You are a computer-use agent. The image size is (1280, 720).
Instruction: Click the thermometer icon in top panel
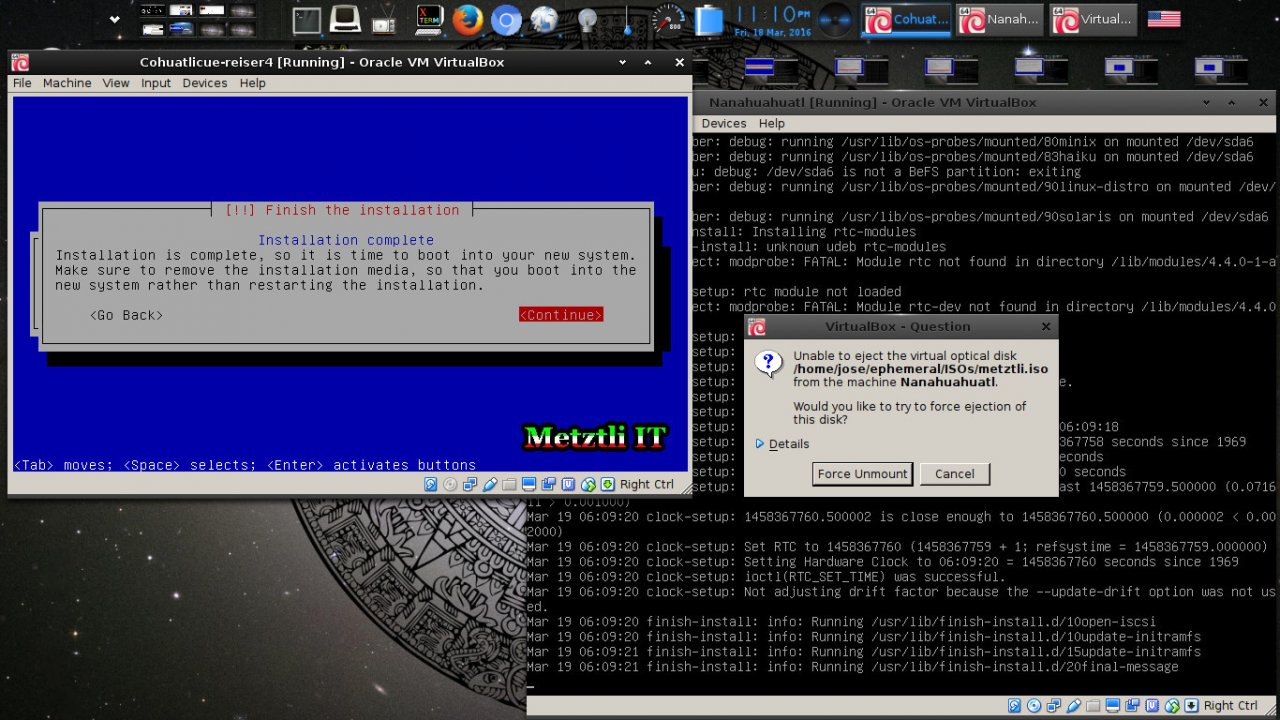point(627,20)
